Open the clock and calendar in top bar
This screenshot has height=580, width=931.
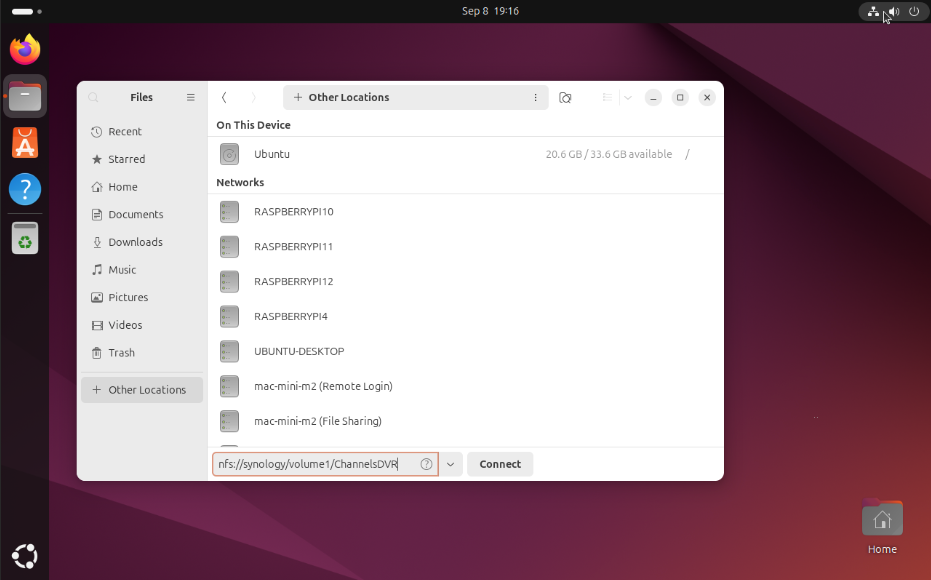pos(490,11)
